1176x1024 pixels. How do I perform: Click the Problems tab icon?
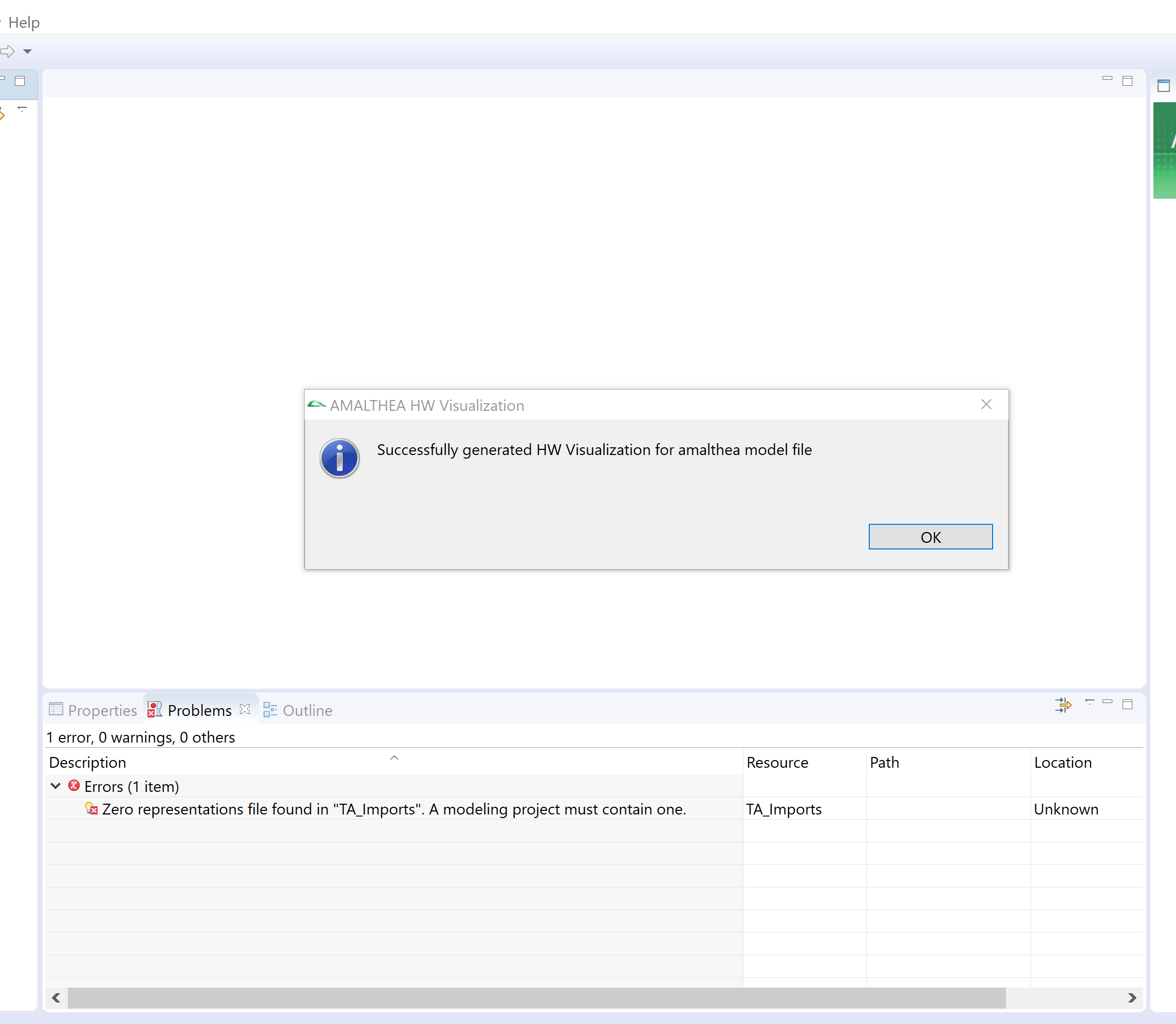coord(154,709)
